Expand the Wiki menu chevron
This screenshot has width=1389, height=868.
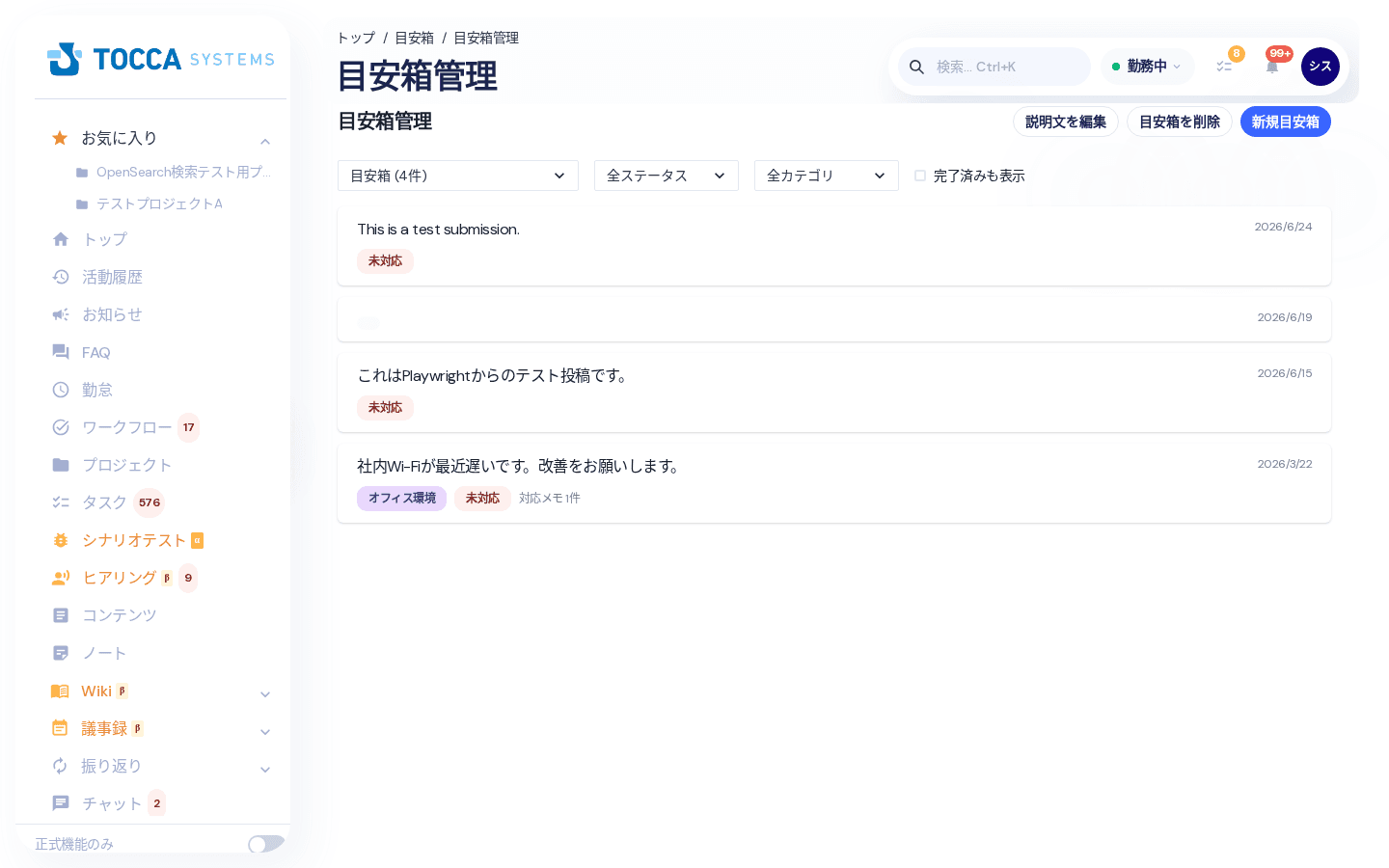click(265, 694)
